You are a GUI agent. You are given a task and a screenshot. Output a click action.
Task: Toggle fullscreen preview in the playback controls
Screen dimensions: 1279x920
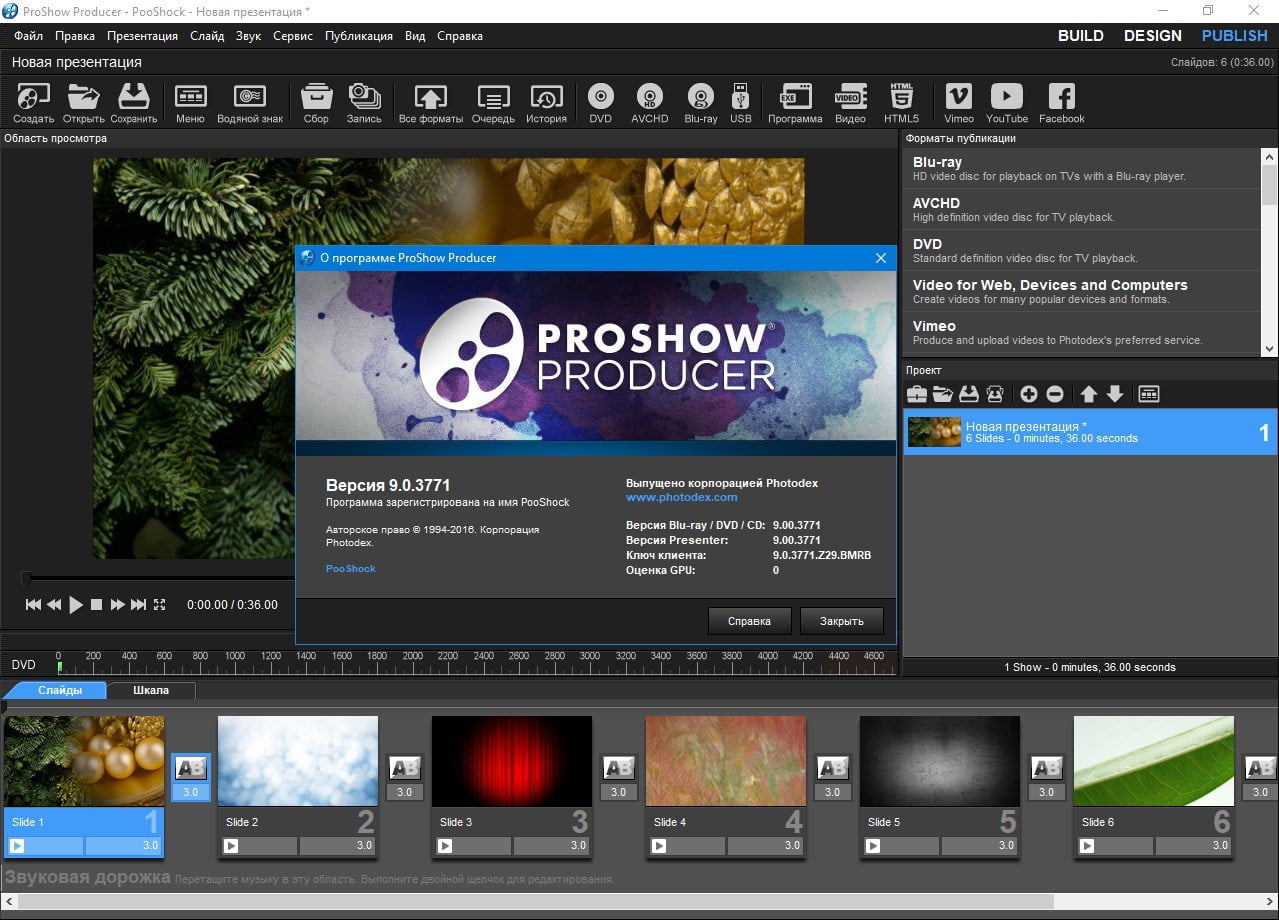160,604
